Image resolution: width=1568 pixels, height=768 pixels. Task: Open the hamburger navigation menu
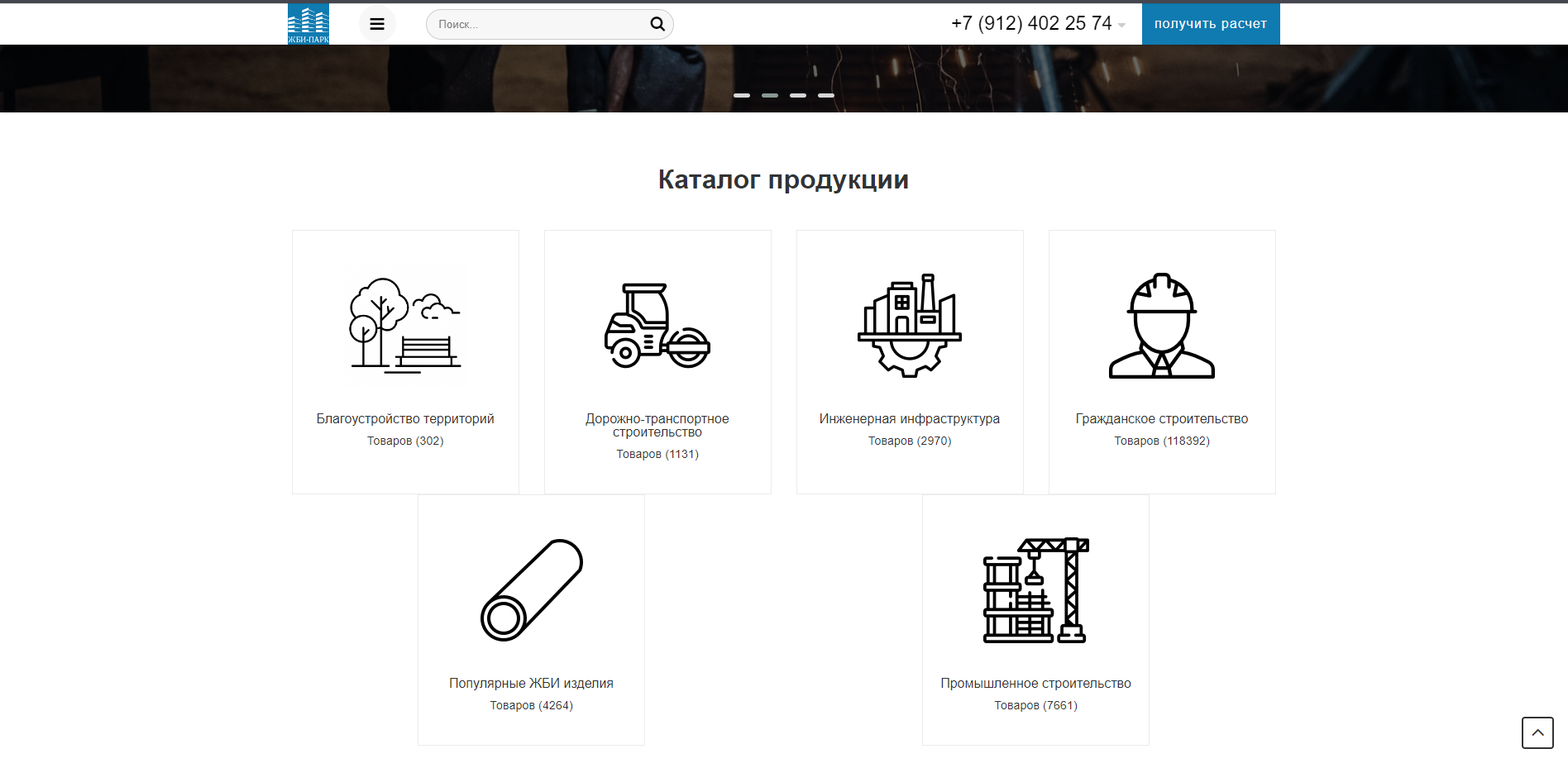point(377,23)
